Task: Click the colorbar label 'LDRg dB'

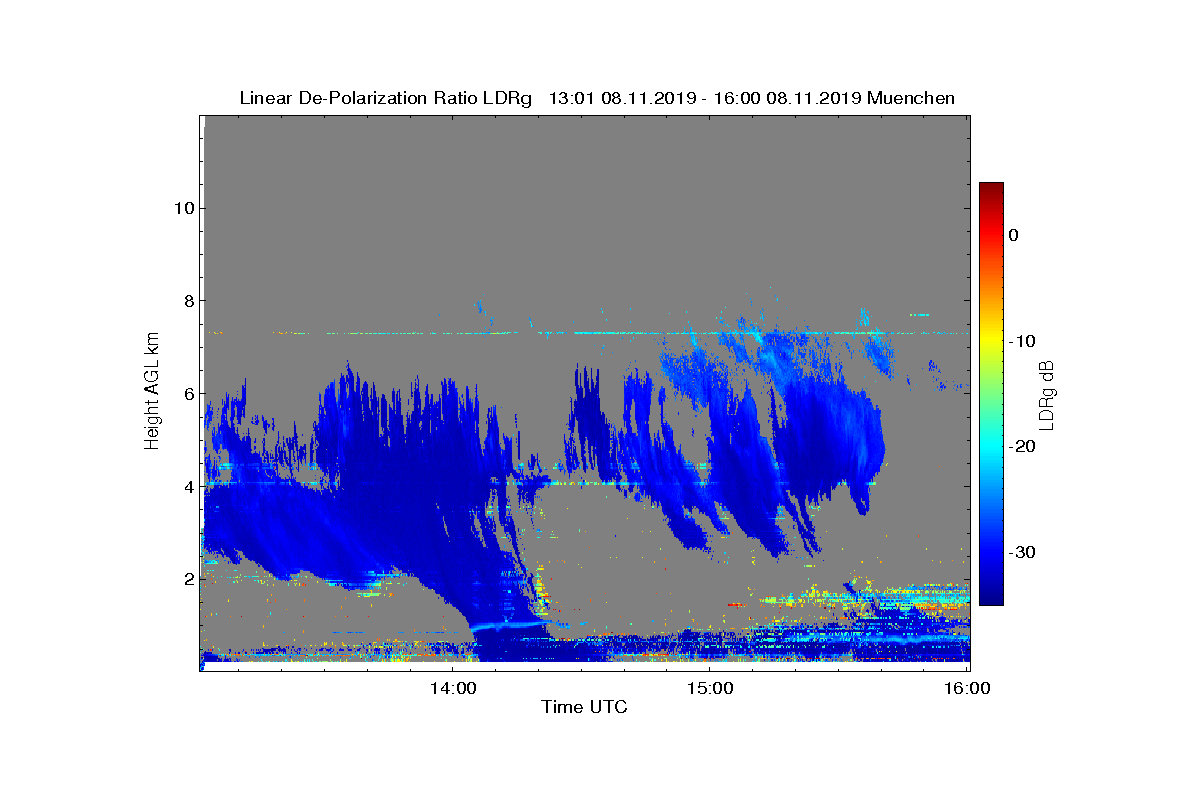Action: click(x=1047, y=394)
